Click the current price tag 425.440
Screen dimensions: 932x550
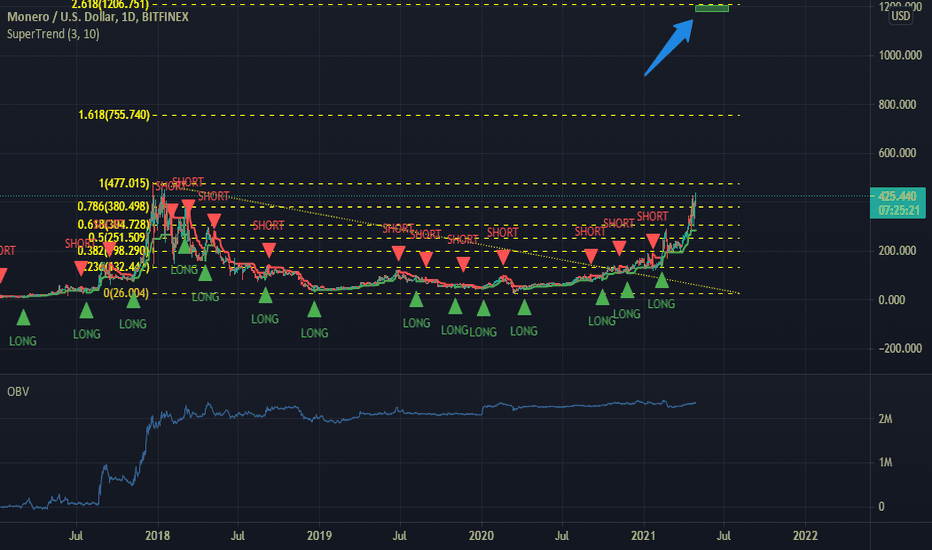[x=898, y=196]
